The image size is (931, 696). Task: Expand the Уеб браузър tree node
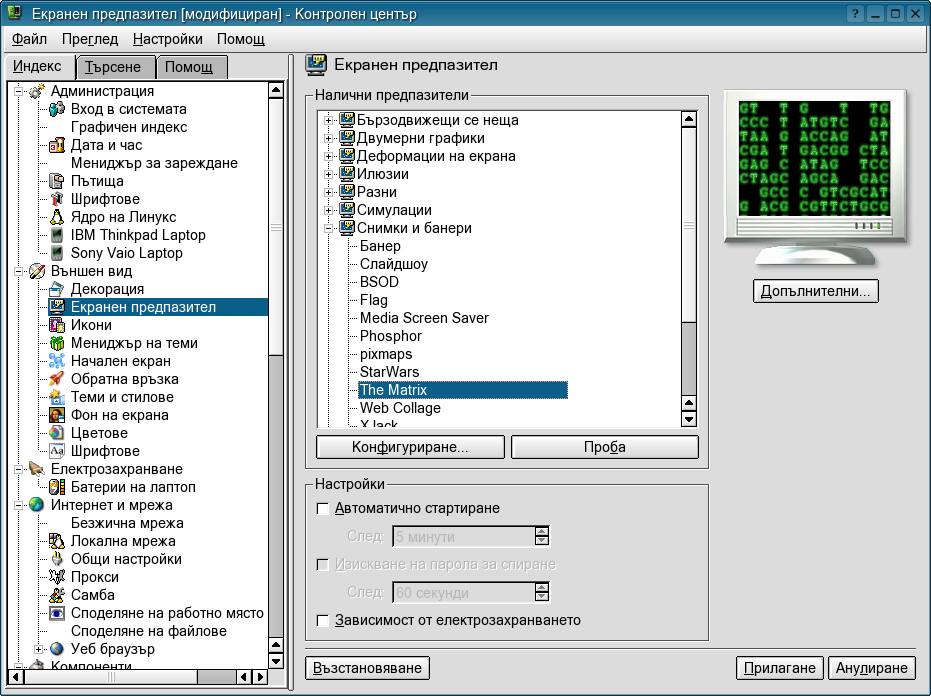coord(39,649)
